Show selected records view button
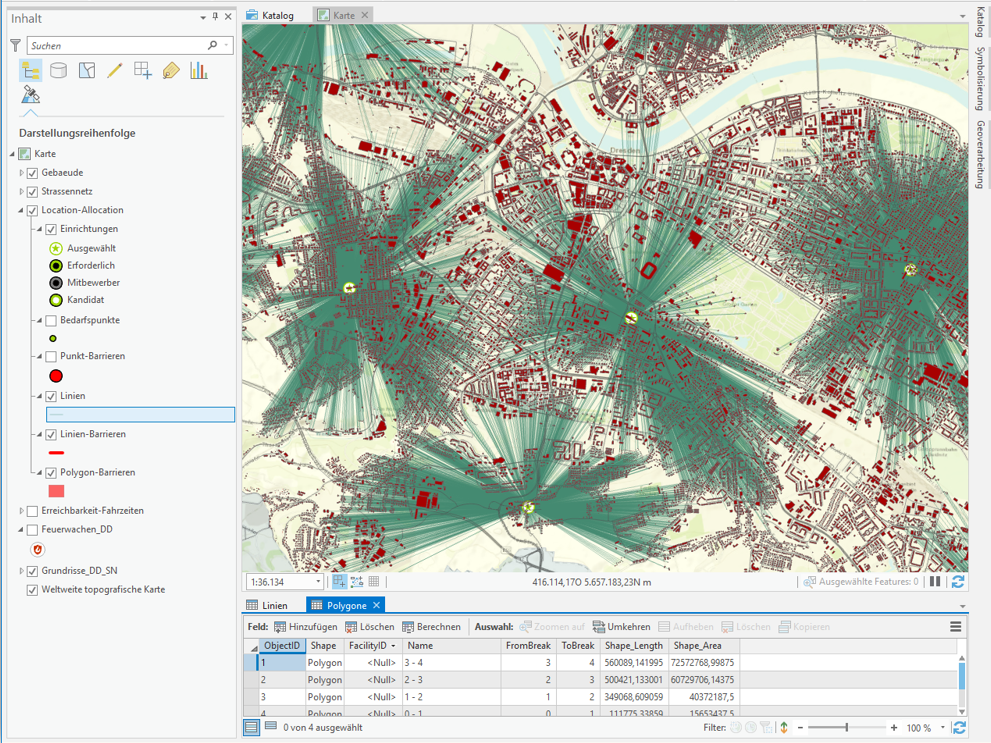 point(271,727)
